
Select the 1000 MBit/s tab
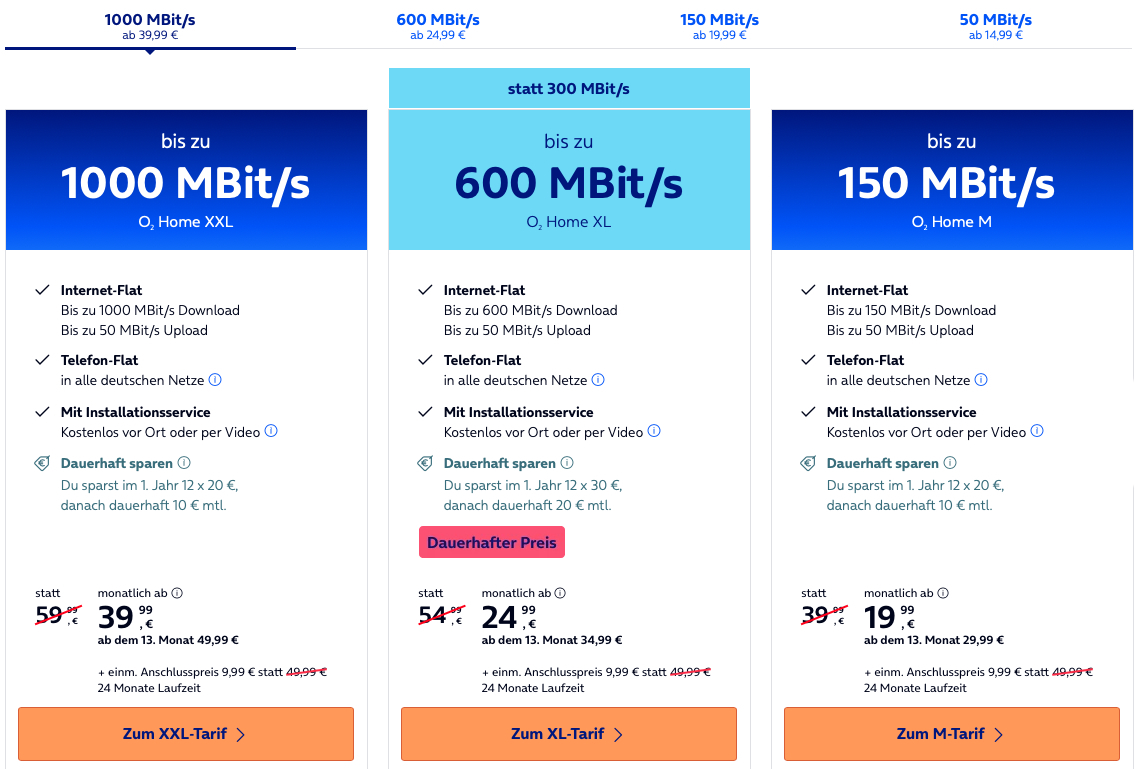[150, 26]
